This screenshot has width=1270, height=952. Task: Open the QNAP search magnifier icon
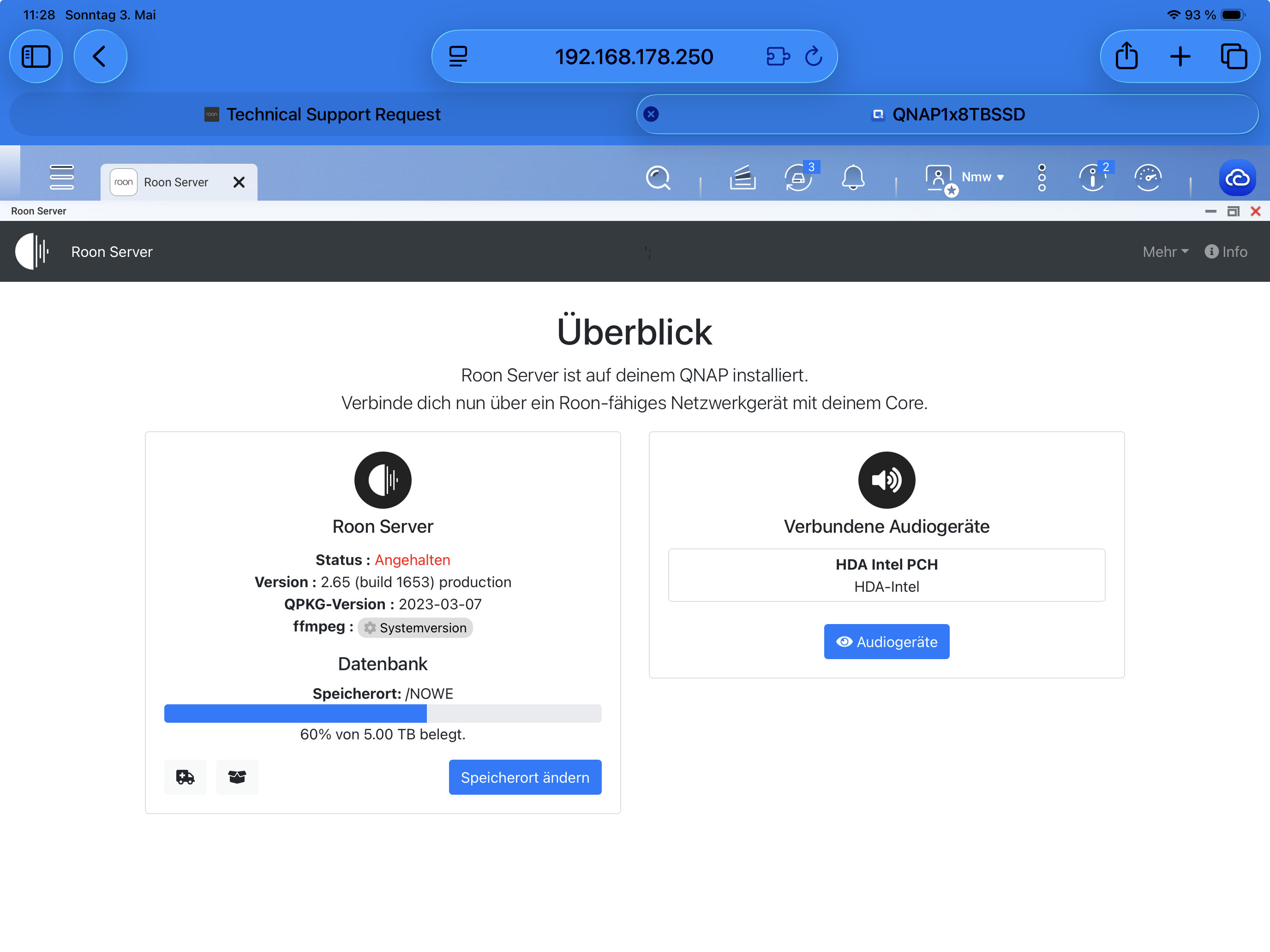[658, 178]
